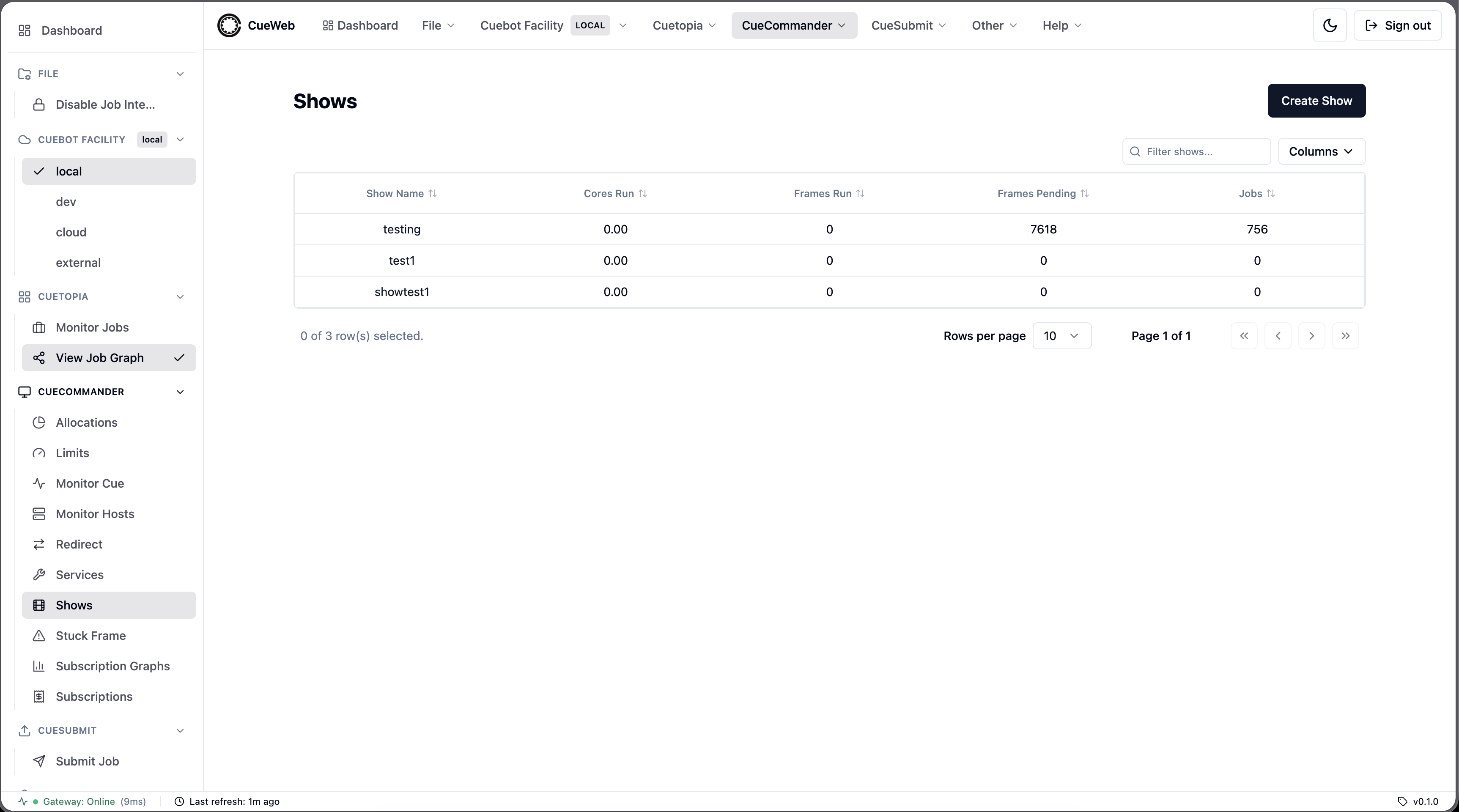Open the CueCommander top menu
The image size is (1459, 812).
click(794, 25)
